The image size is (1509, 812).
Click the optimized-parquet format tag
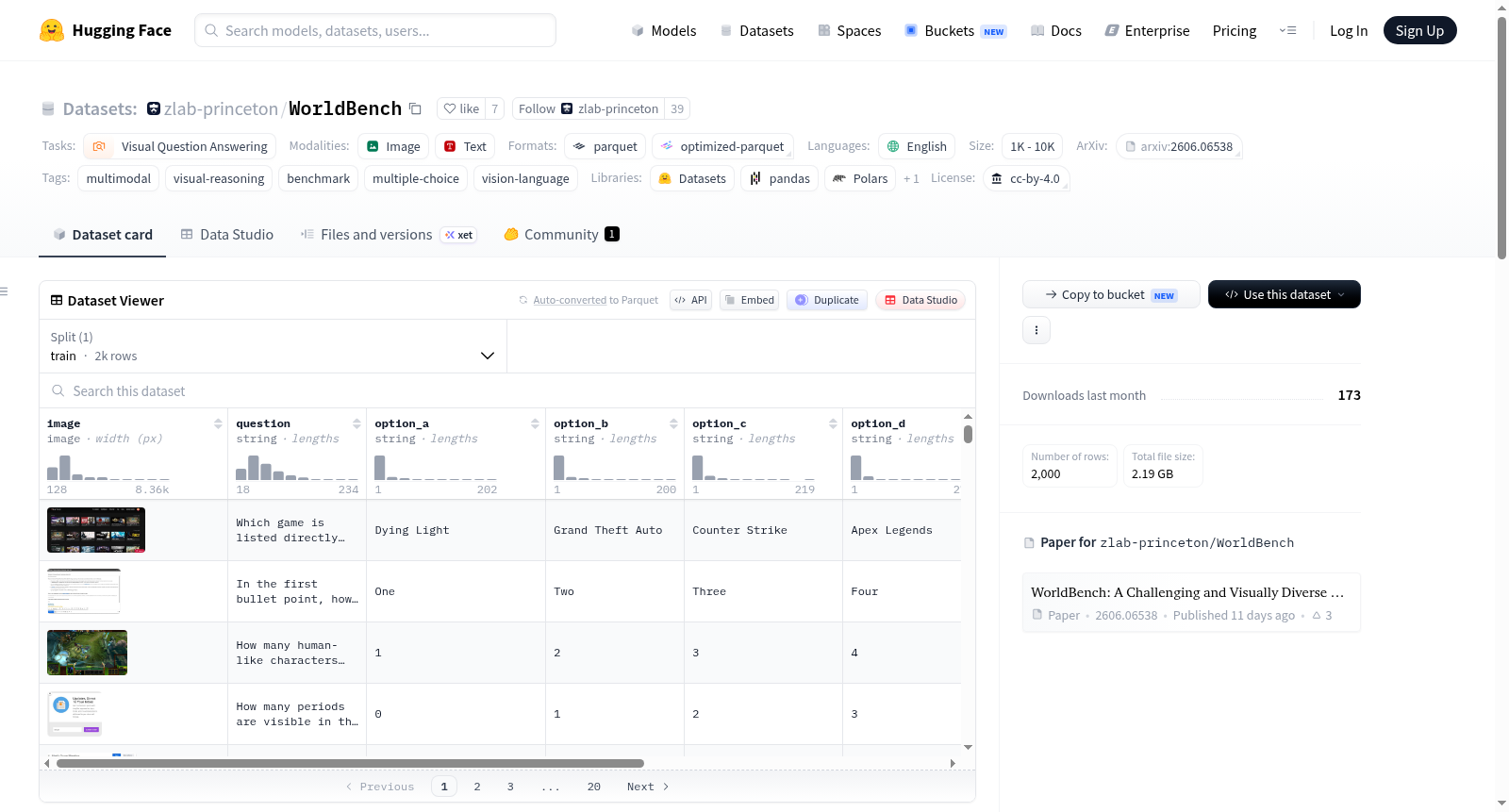pos(722,146)
